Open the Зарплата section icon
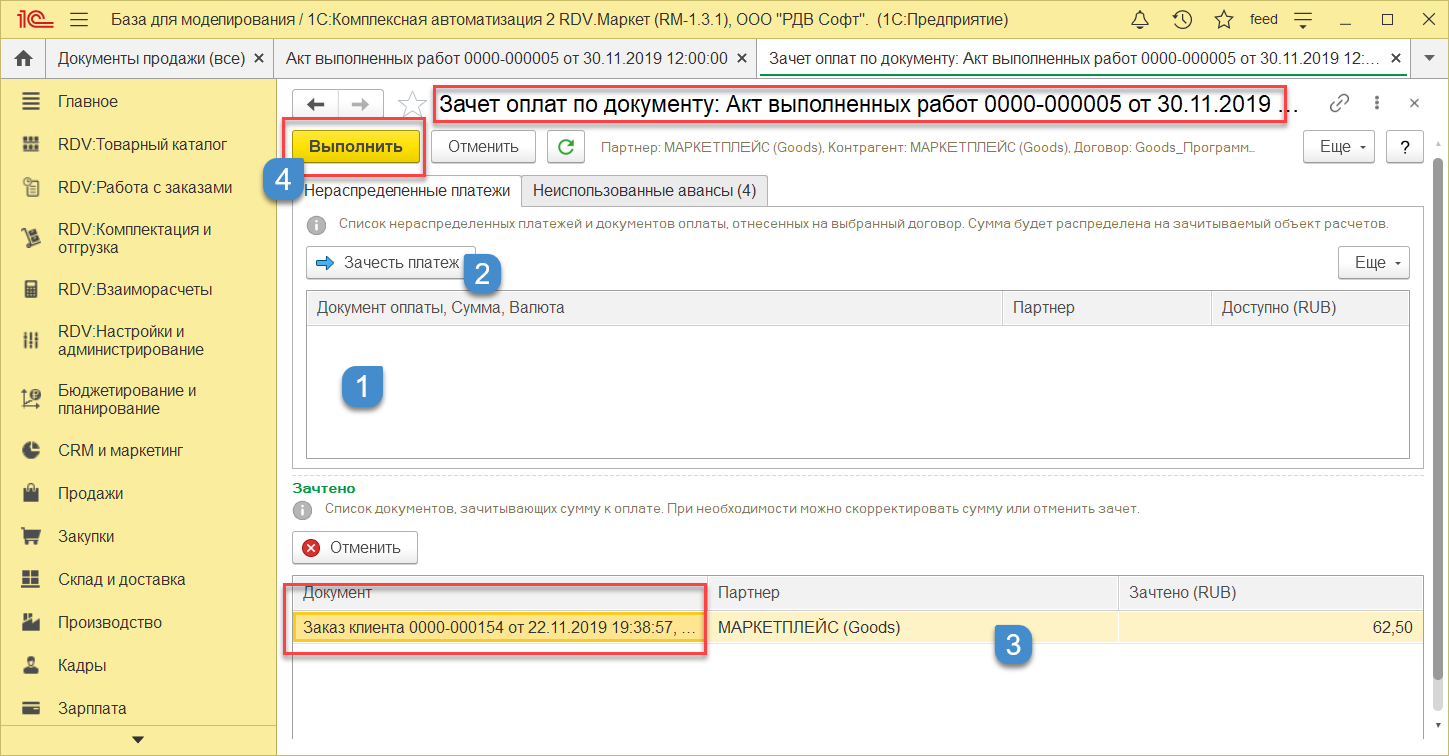 click(x=31, y=708)
